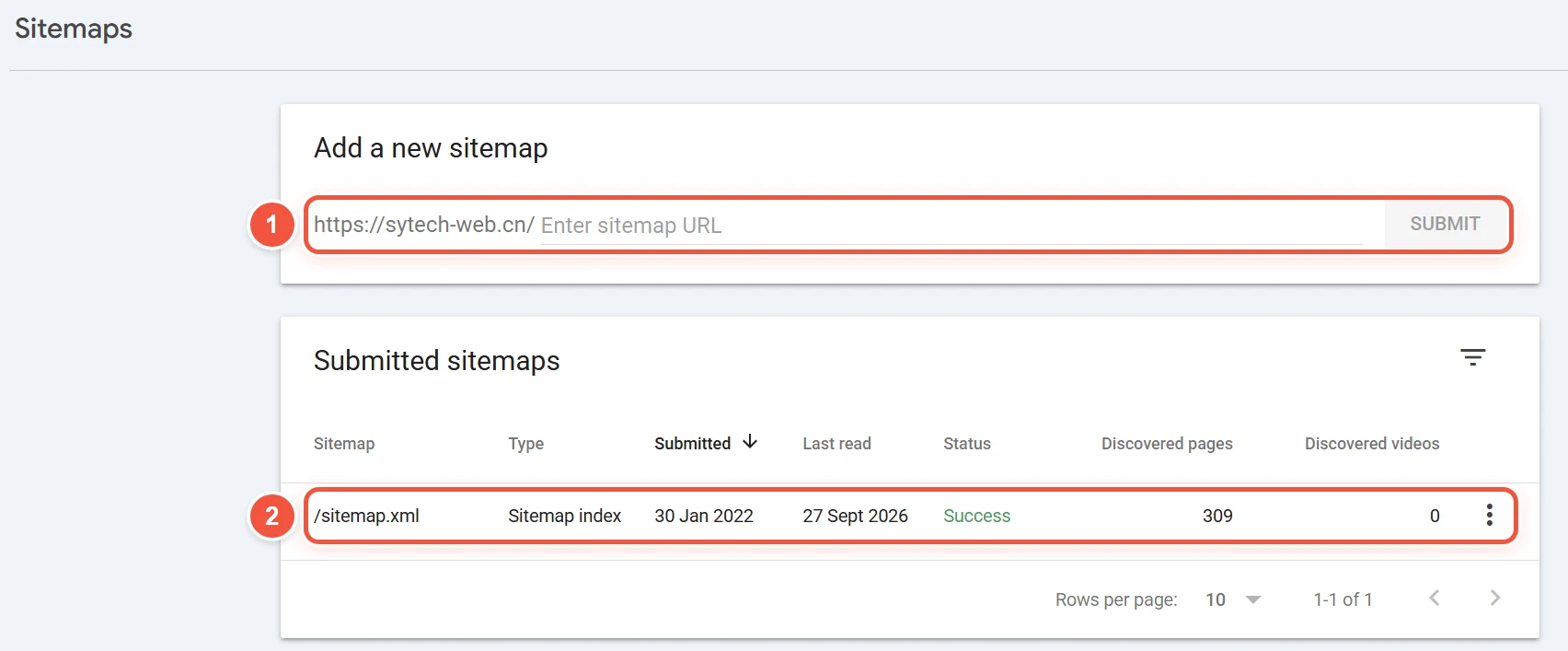Viewport: 1568px width, 651px height.
Task: Click the Add a new sitemap heading
Action: (x=431, y=148)
